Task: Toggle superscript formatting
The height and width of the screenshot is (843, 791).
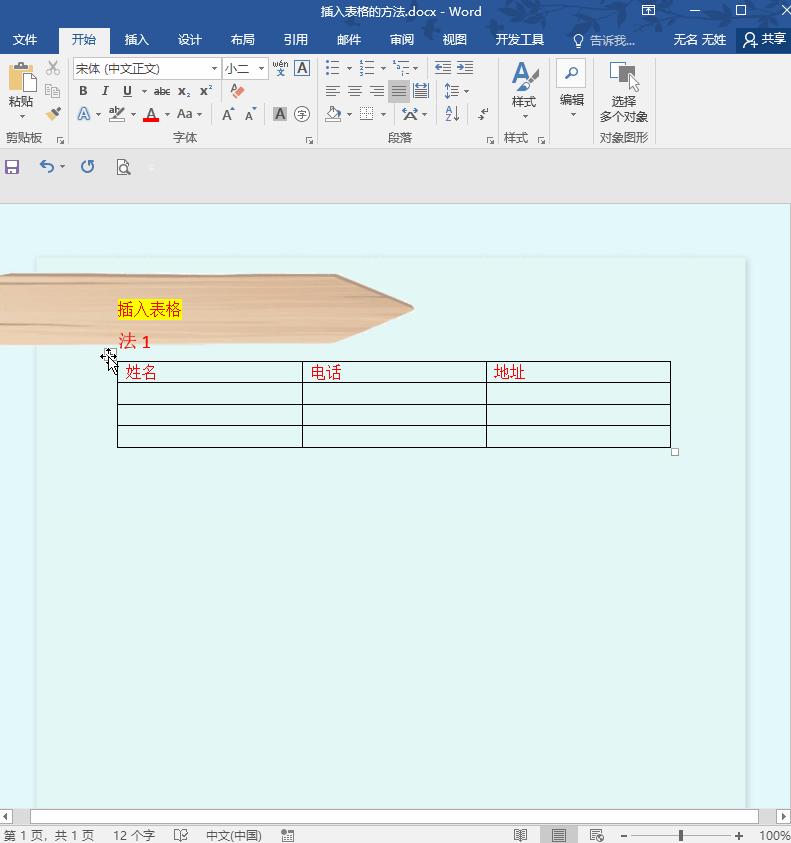Action: (206, 90)
